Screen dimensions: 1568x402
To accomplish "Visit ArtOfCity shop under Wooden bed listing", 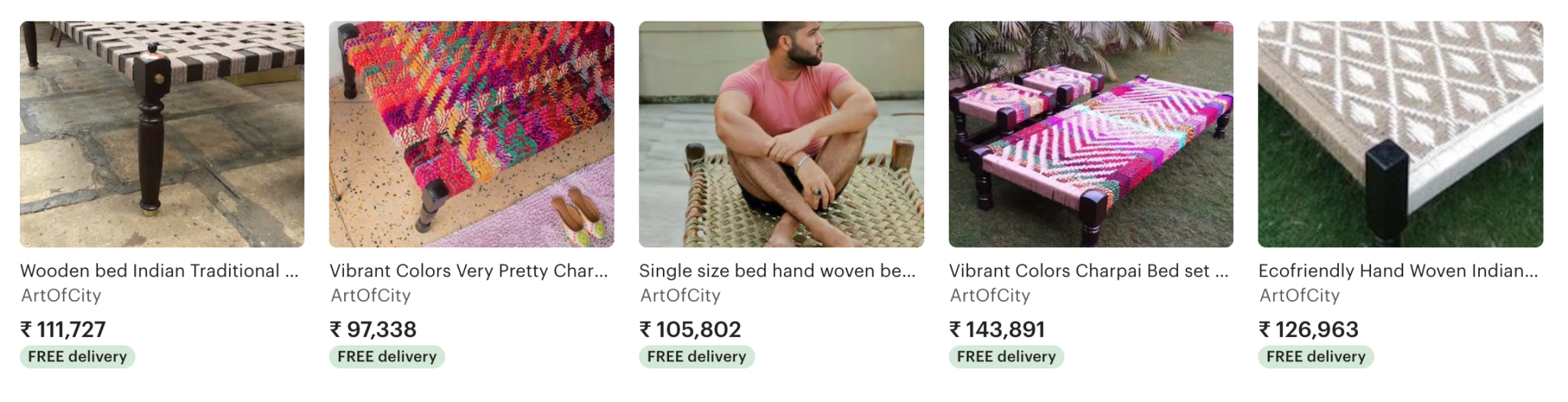I will pos(61,296).
